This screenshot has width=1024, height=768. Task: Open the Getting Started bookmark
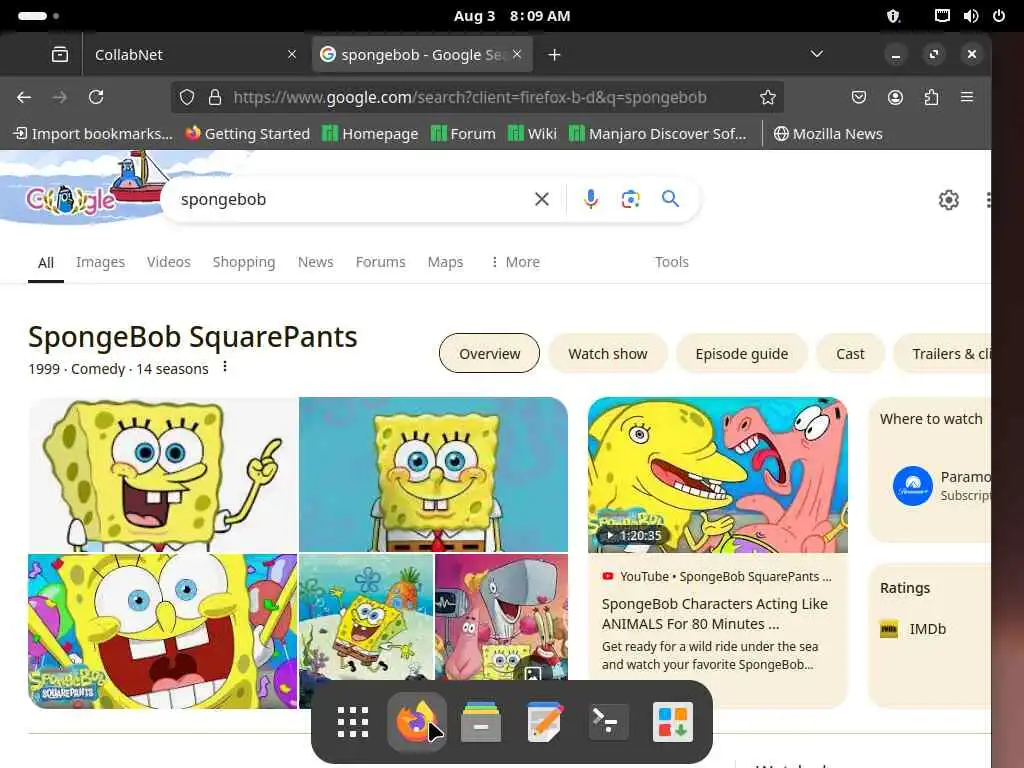tap(248, 133)
